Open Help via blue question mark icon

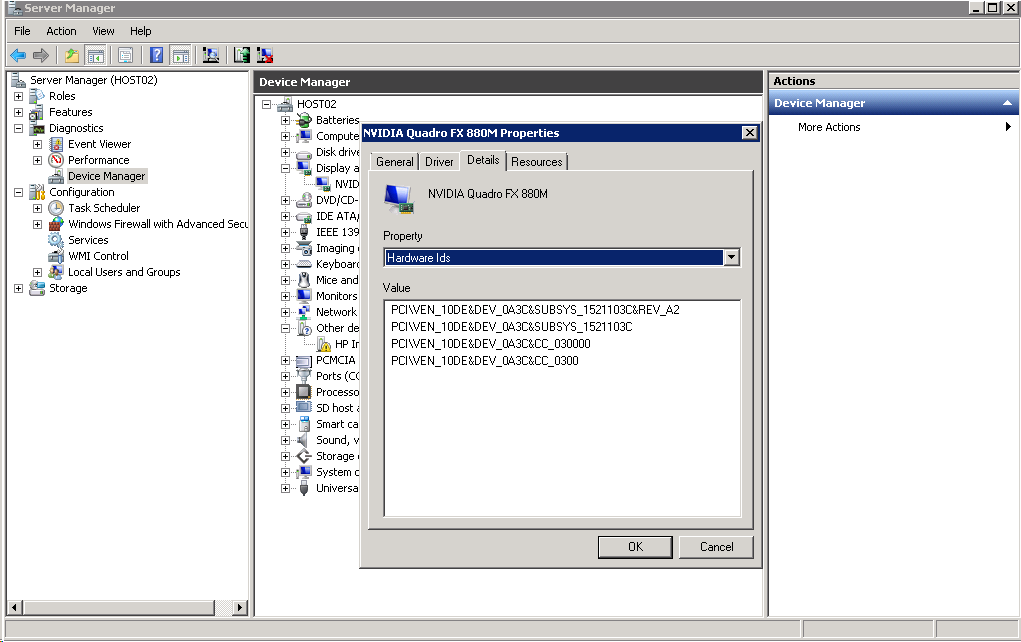pyautogui.click(x=157, y=56)
